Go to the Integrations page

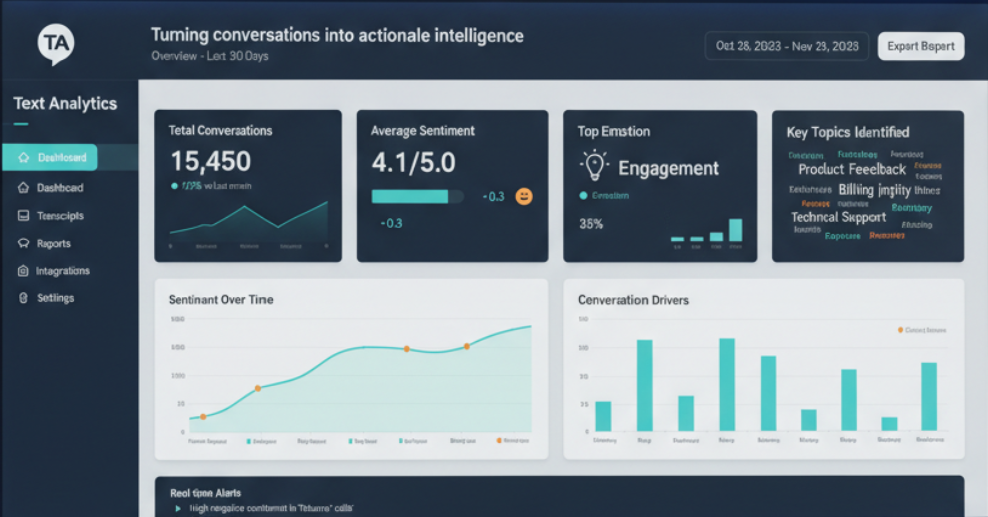[x=63, y=271]
